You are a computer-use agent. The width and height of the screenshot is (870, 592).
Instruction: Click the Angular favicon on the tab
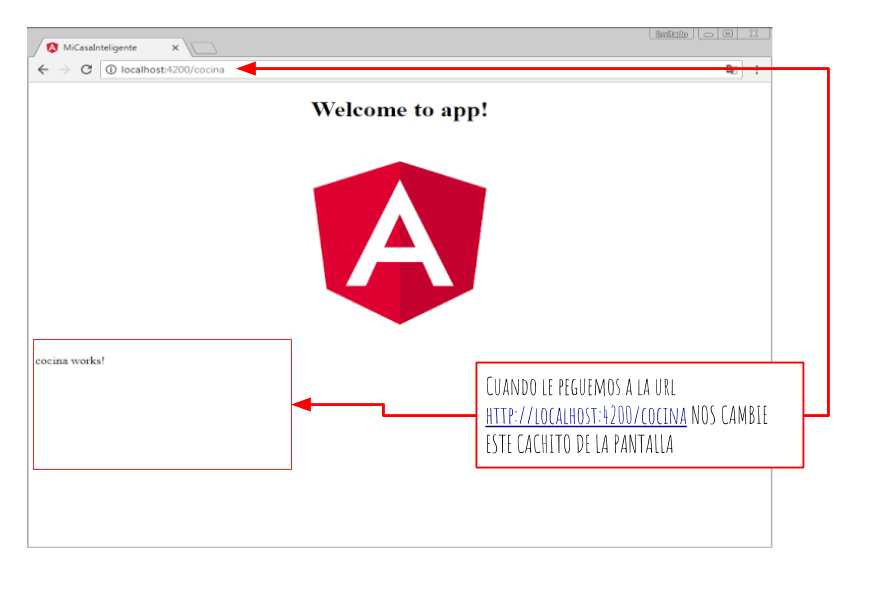pyautogui.click(x=52, y=48)
